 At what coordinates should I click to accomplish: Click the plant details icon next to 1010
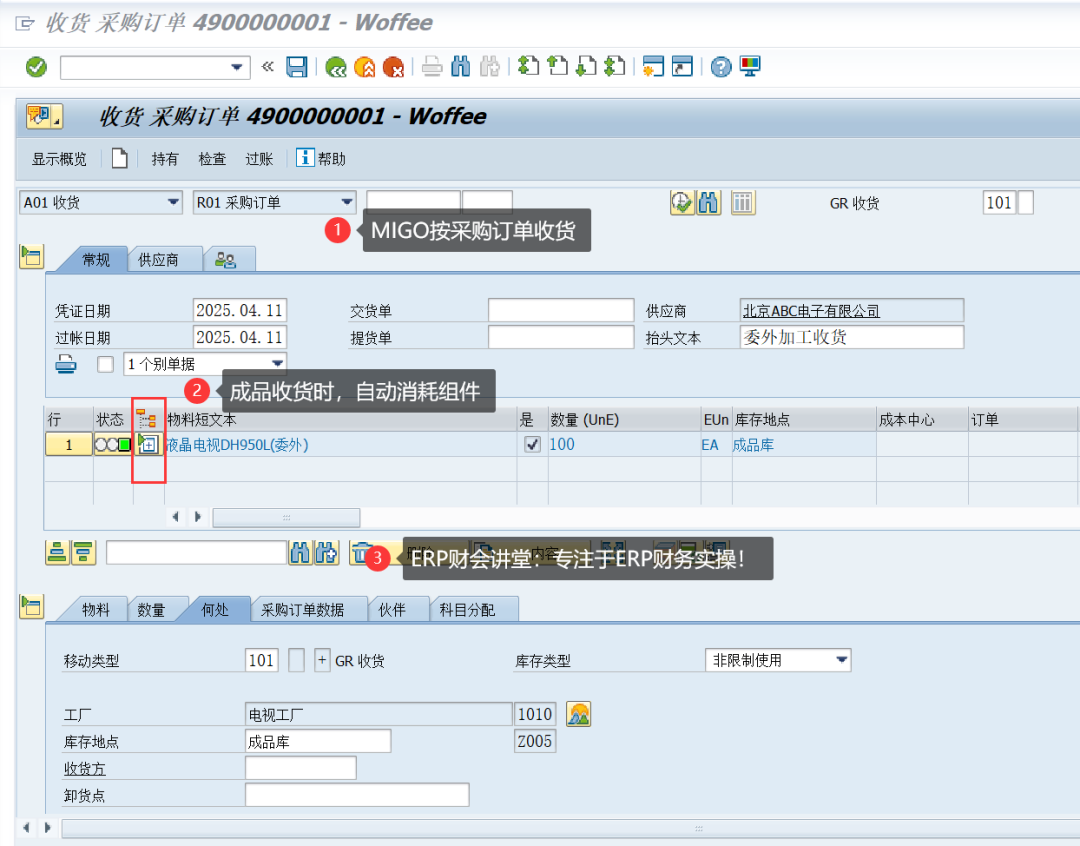pyautogui.click(x=578, y=714)
